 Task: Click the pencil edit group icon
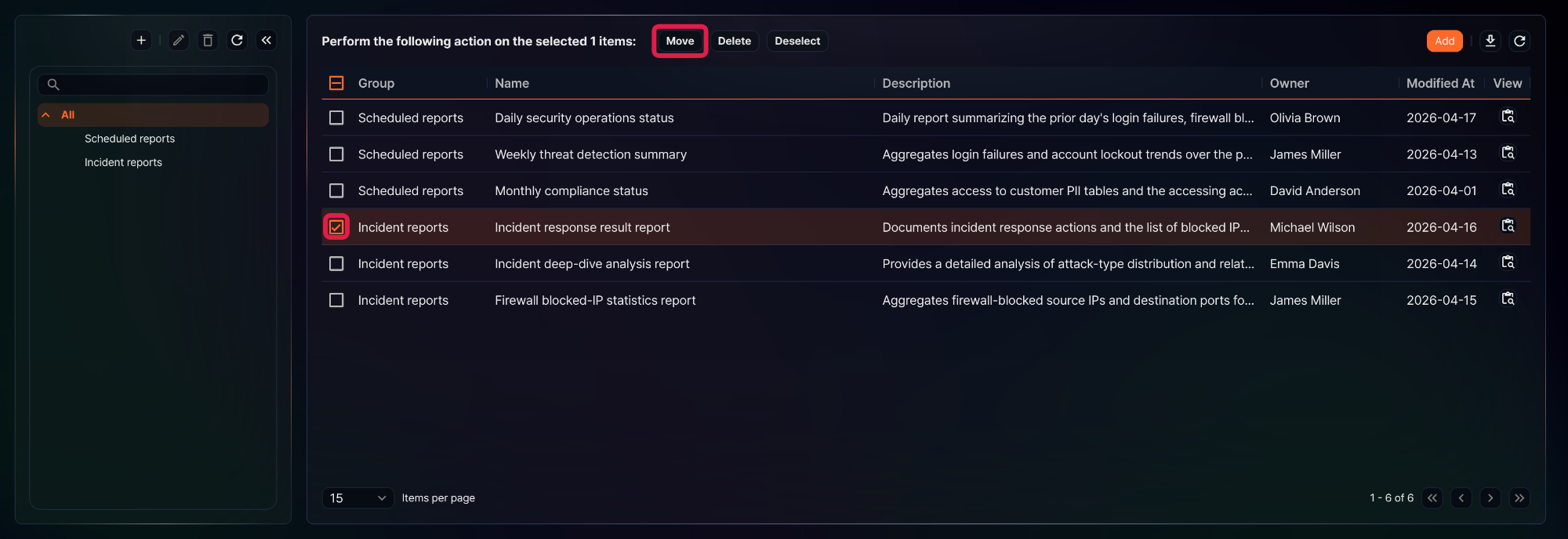click(x=179, y=40)
